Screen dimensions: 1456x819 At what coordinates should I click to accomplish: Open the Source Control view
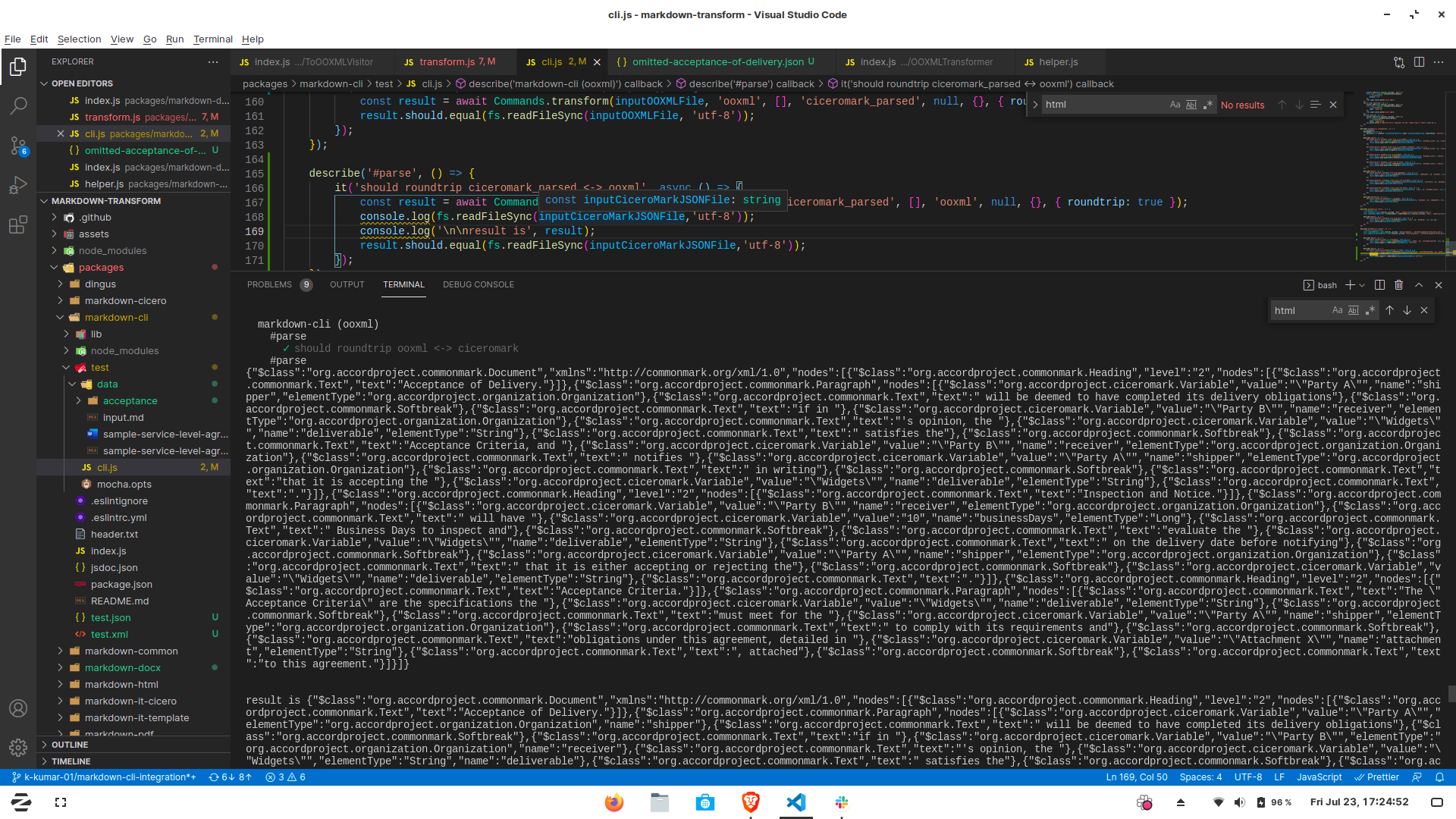point(18,146)
